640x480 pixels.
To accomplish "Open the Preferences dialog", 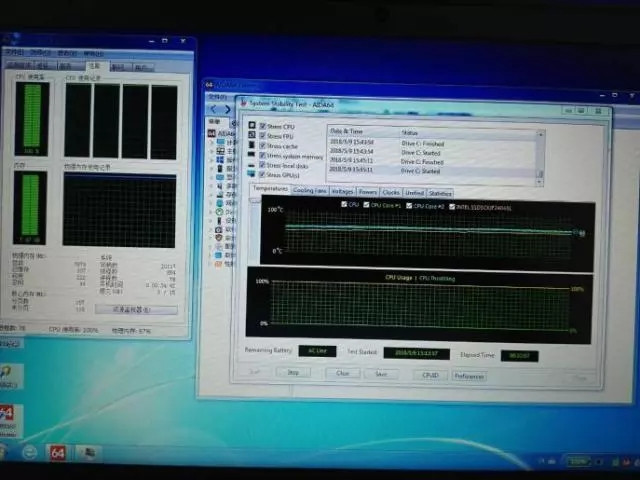I will click(x=469, y=376).
